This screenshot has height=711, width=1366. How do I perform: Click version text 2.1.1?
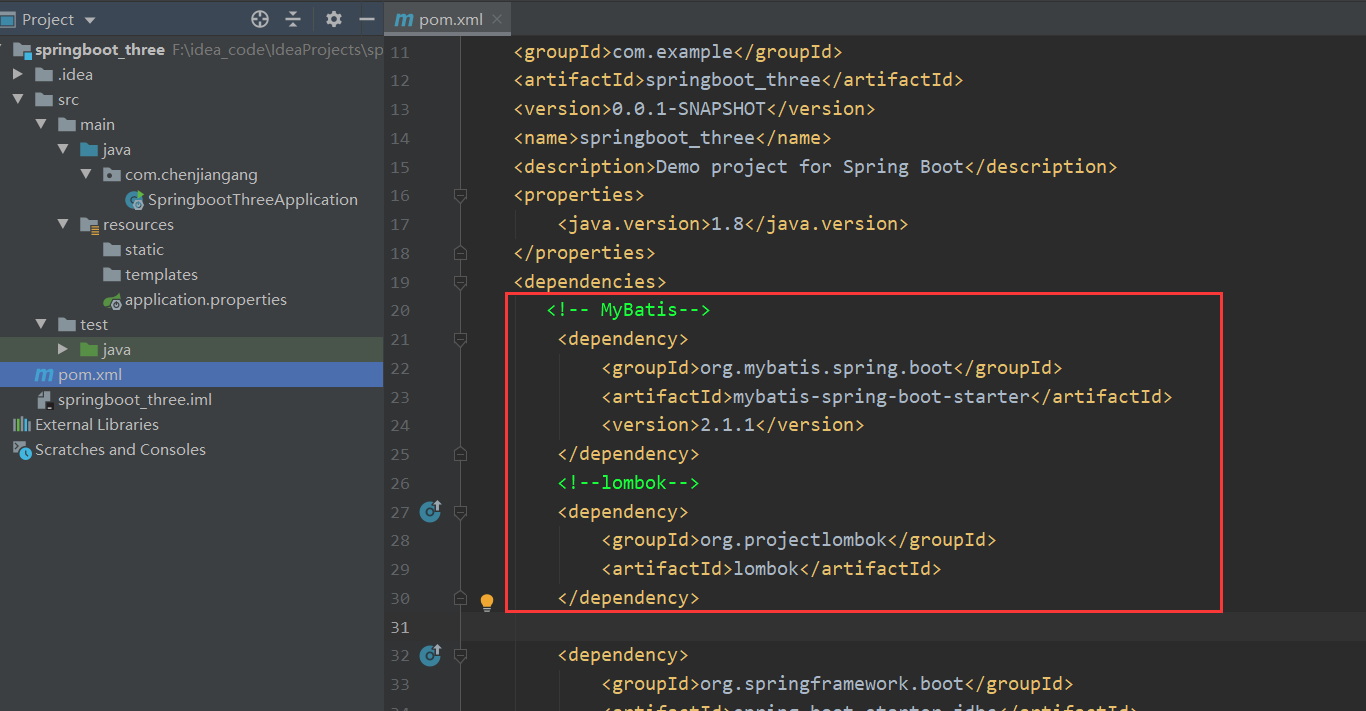coord(728,425)
